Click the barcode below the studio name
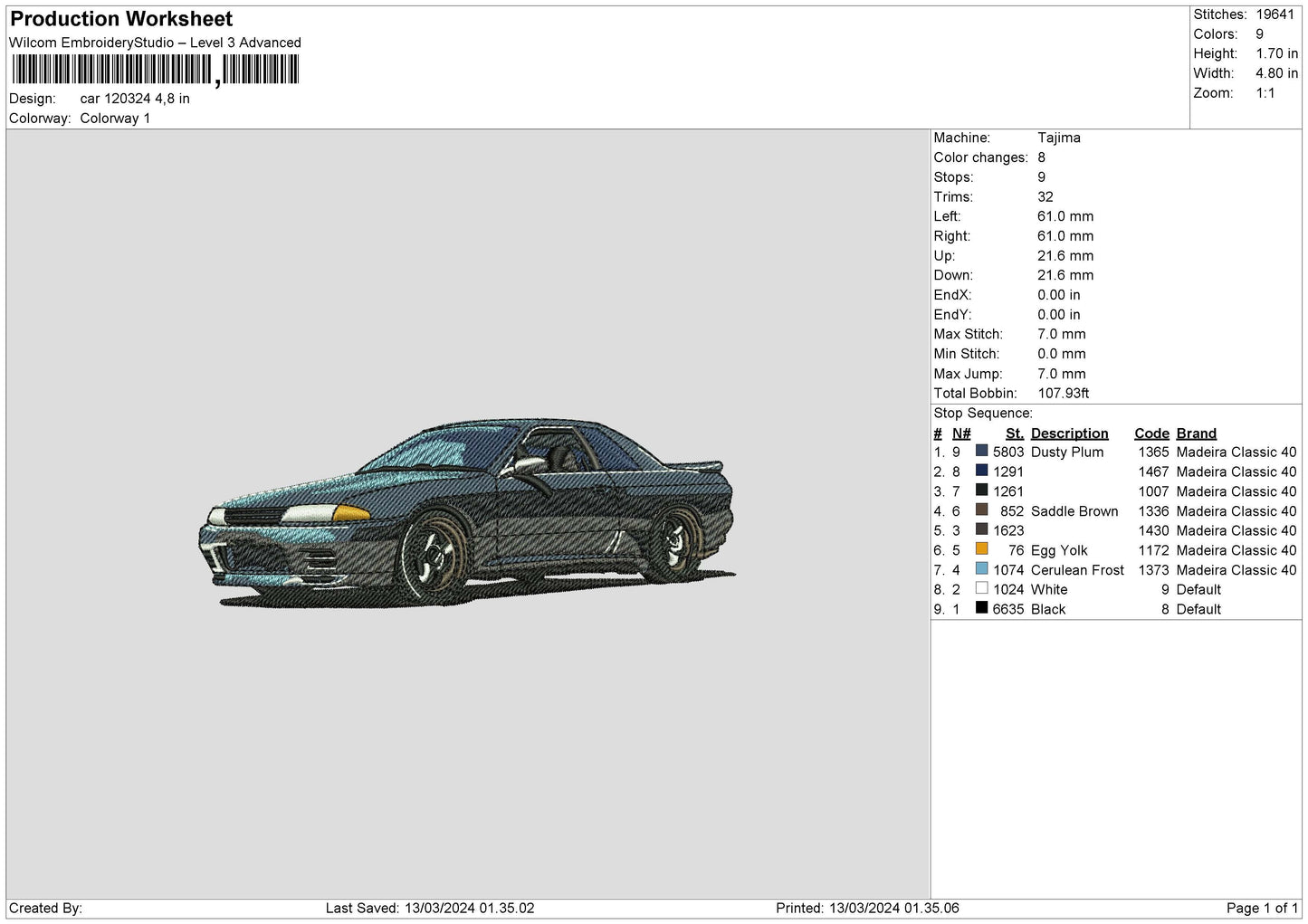Viewport: 1308px width, 924px height. (156, 70)
